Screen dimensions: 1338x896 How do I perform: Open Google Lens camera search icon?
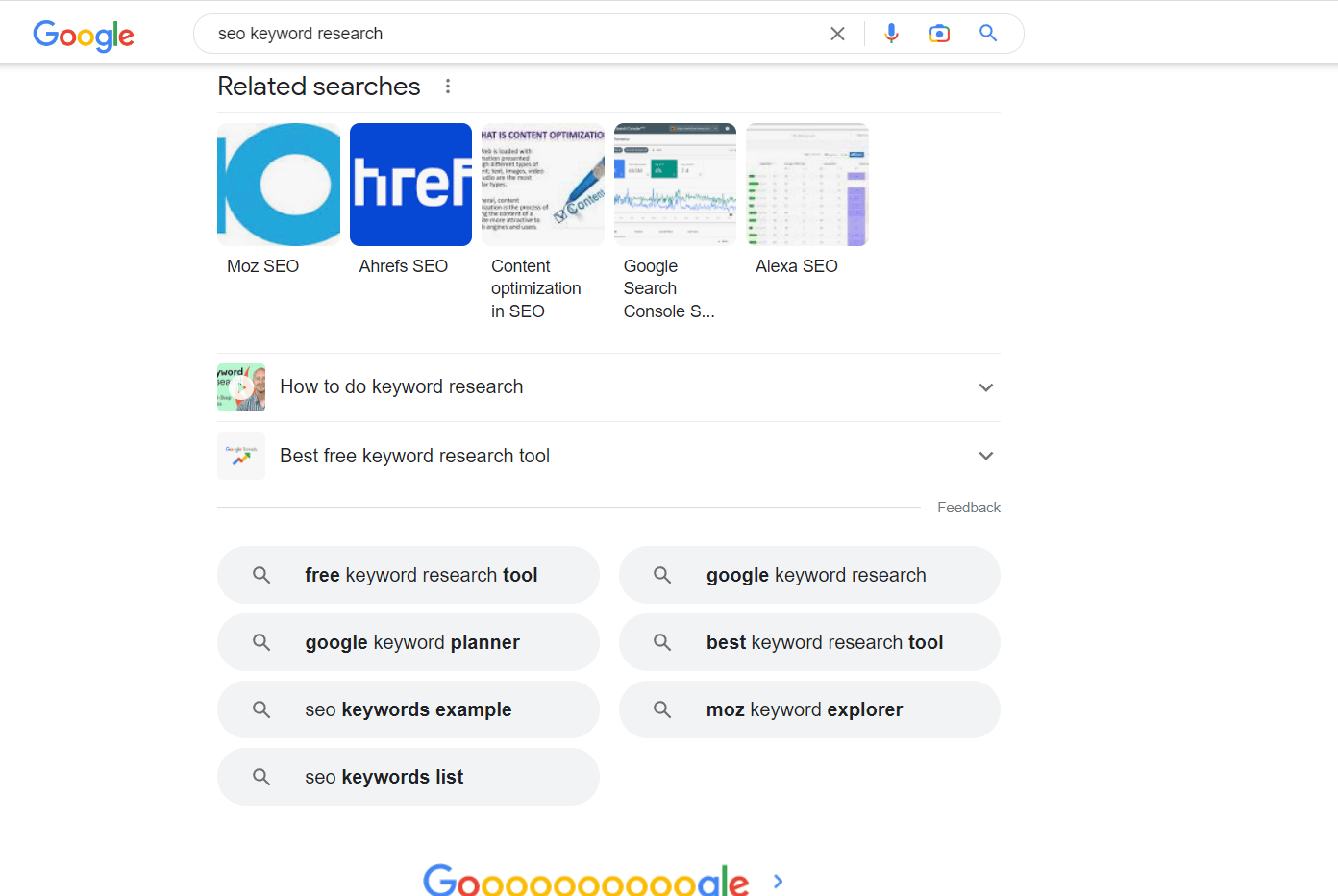pos(939,34)
